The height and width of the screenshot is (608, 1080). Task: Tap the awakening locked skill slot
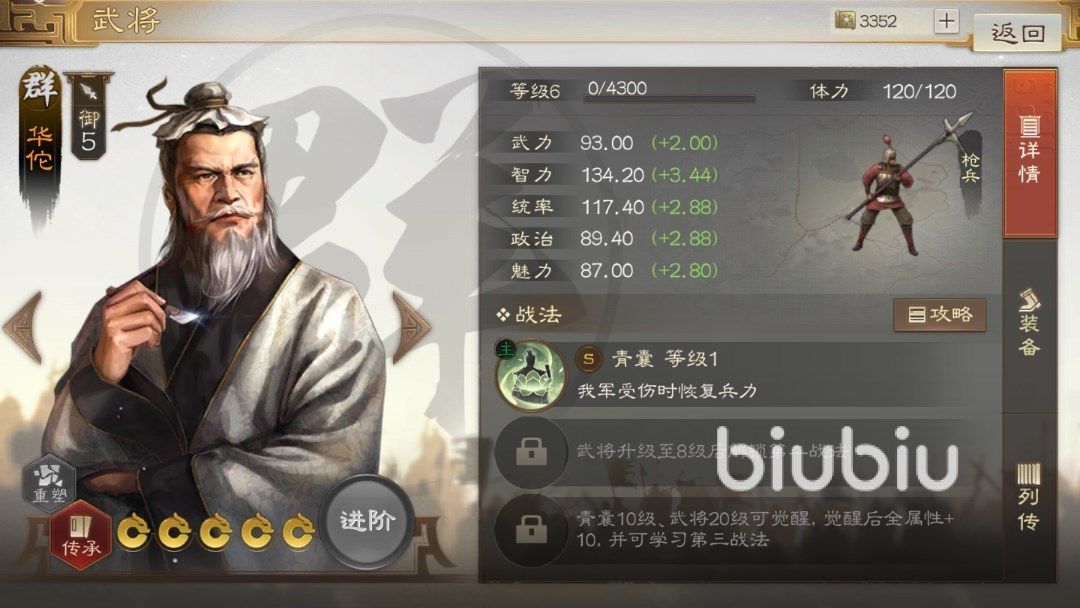pyautogui.click(x=531, y=529)
